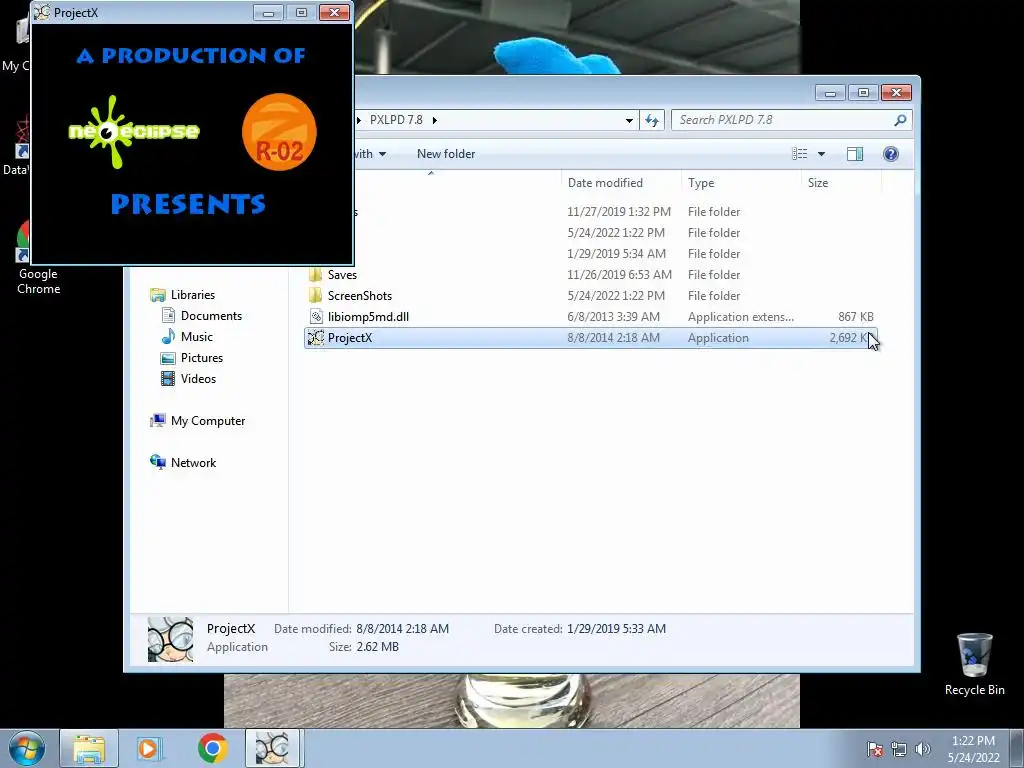
Task: Open Videos library
Action: coord(198,379)
